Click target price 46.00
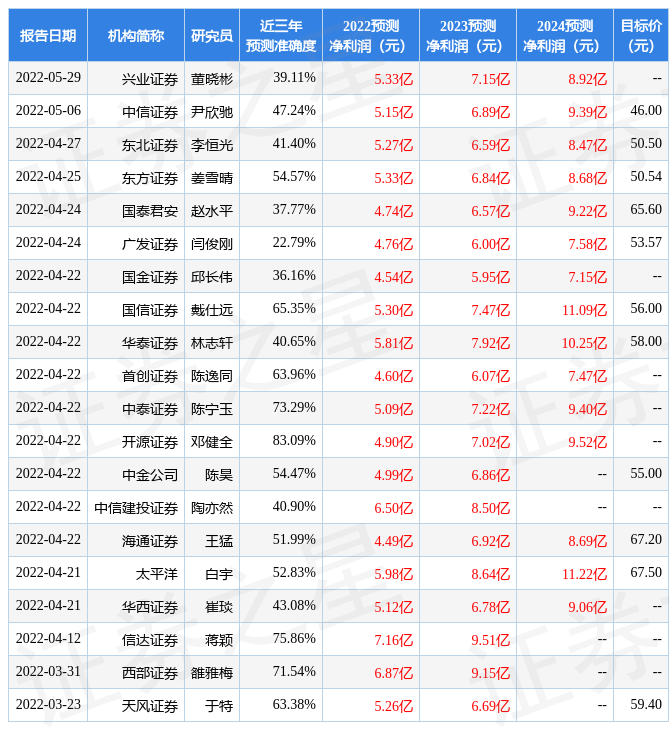This screenshot has width=669, height=730. pyautogui.click(x=646, y=110)
